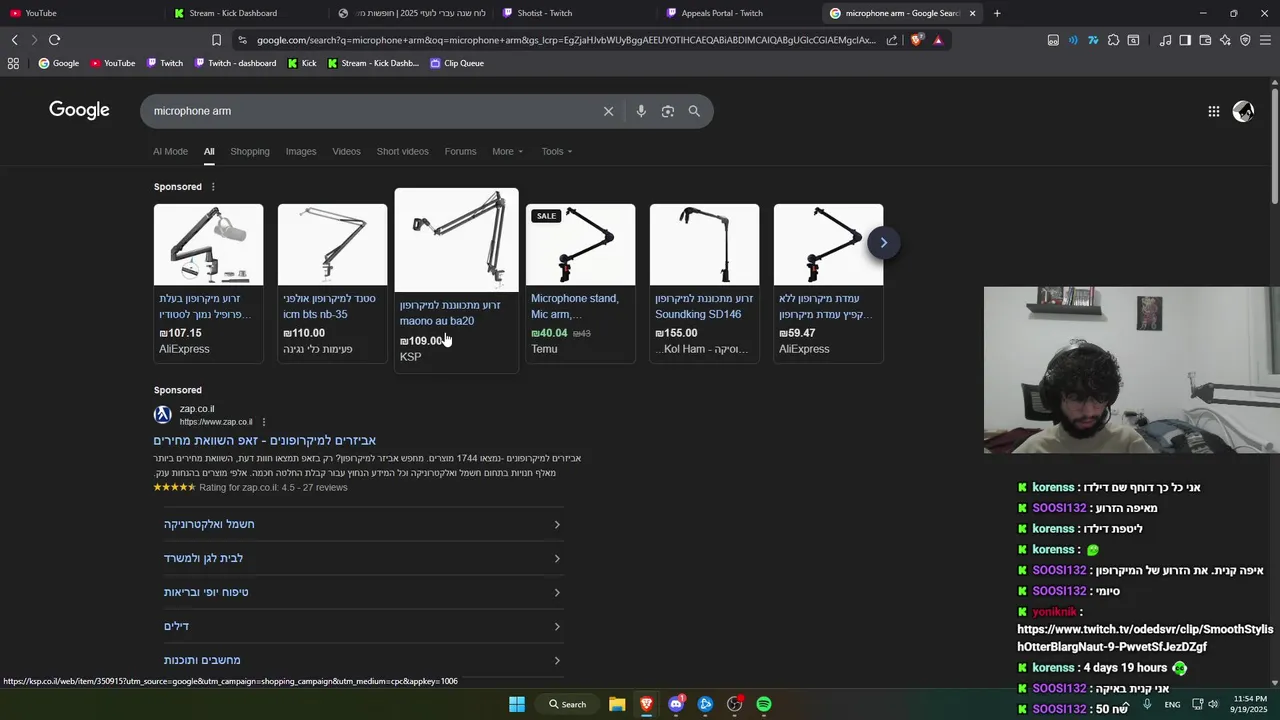Screen dimensions: 1280x720
Task: Share this page via address bar icon
Action: (x=892, y=40)
